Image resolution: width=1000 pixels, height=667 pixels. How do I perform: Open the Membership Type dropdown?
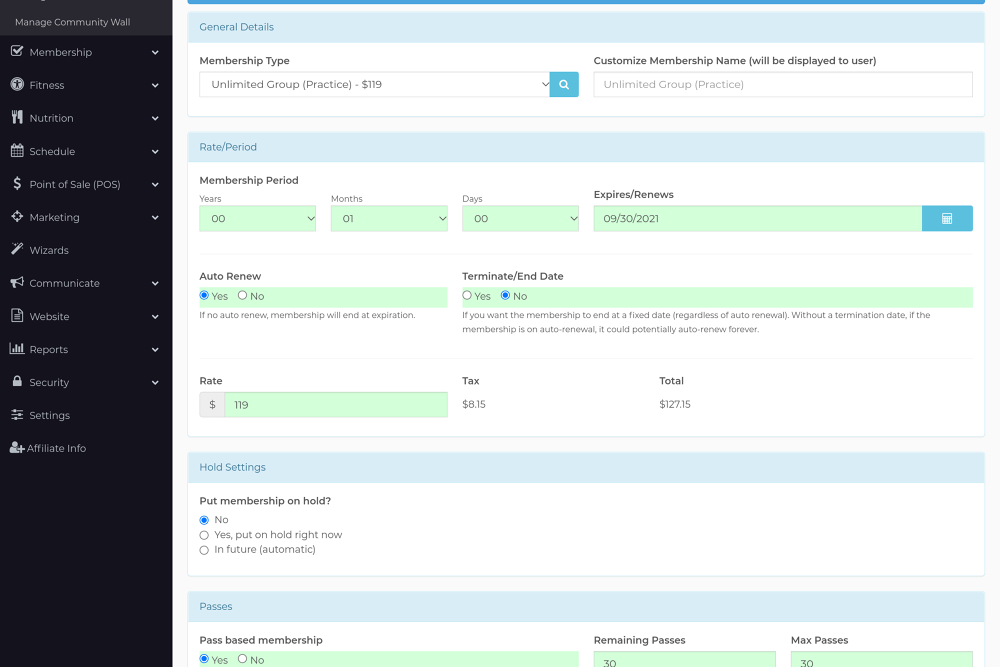pyautogui.click(x=374, y=84)
